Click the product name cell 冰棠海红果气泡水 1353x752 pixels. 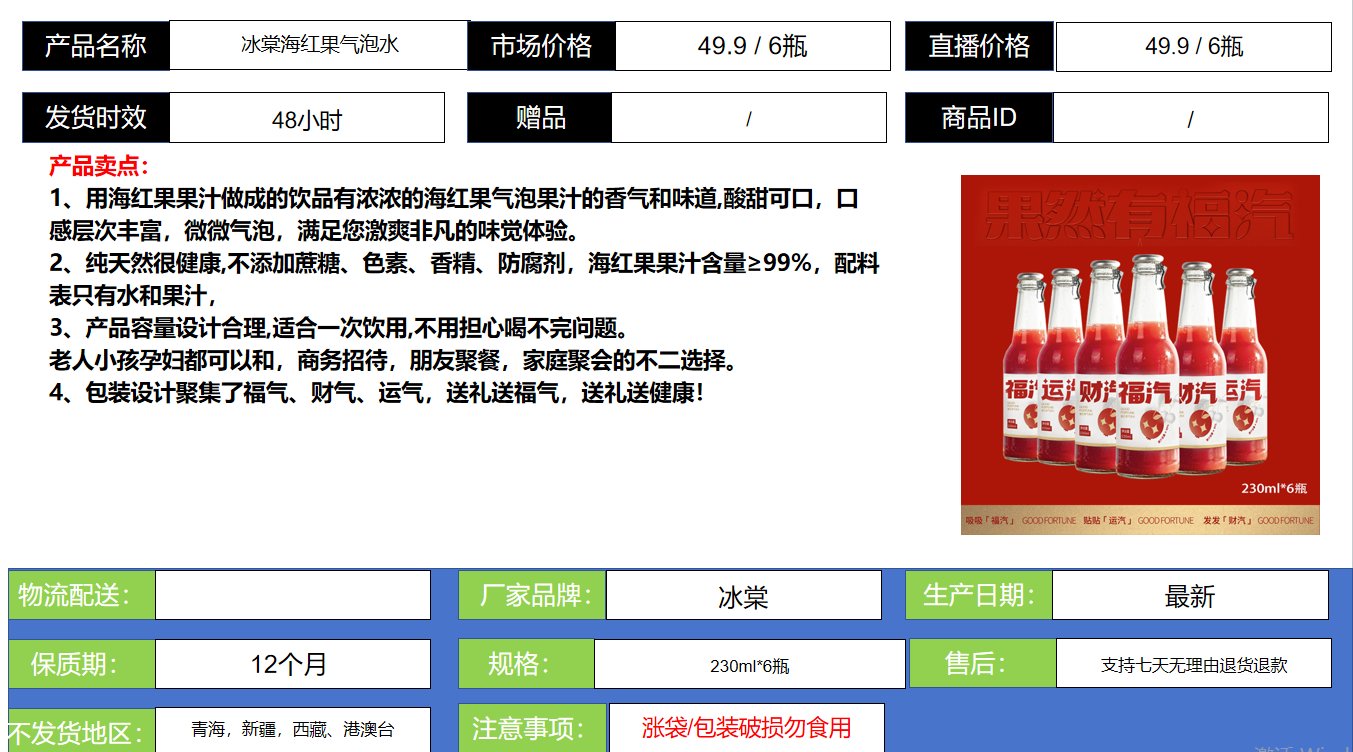pyautogui.click(x=319, y=46)
